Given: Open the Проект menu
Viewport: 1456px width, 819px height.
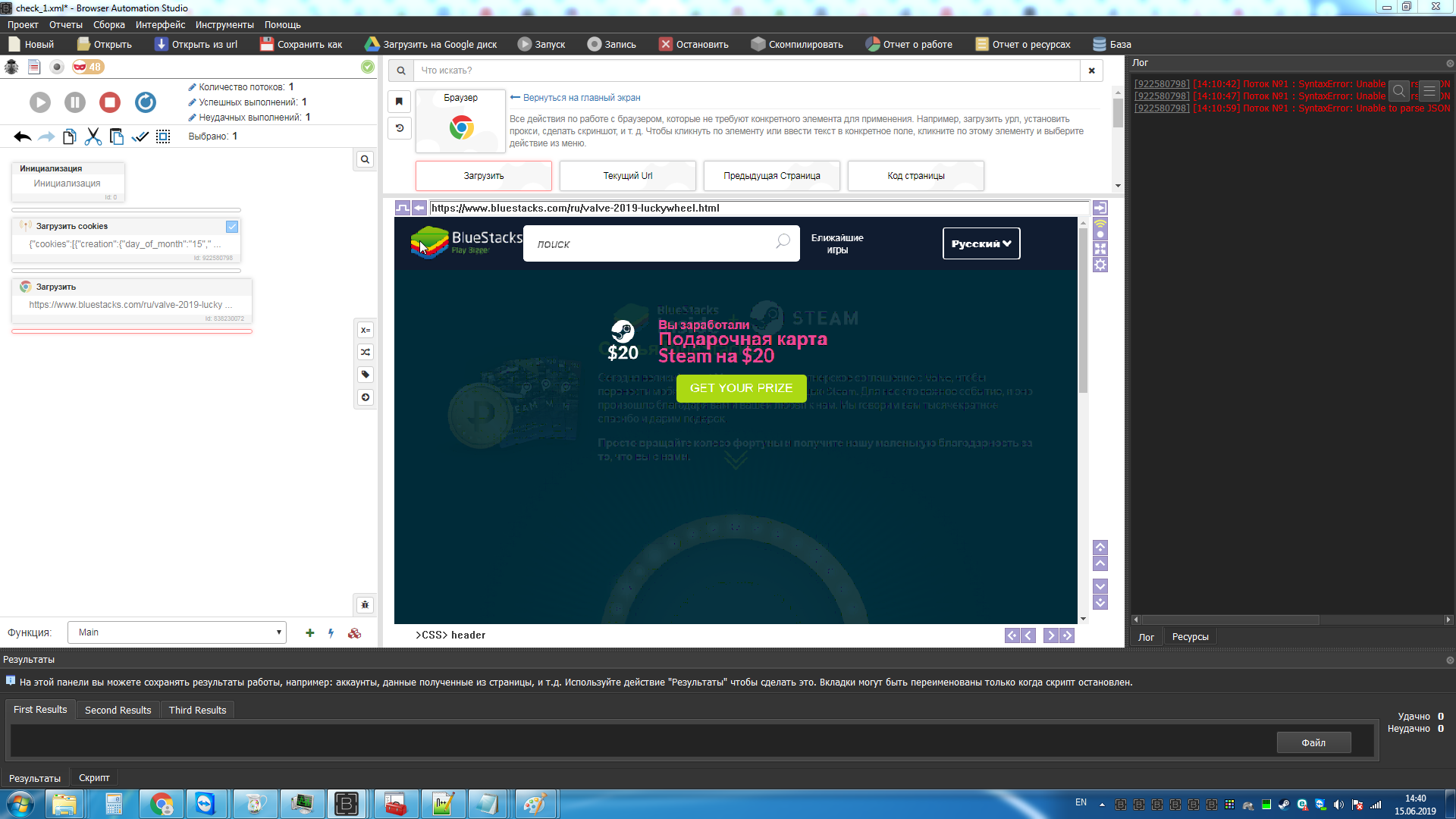Looking at the screenshot, I should point(23,25).
